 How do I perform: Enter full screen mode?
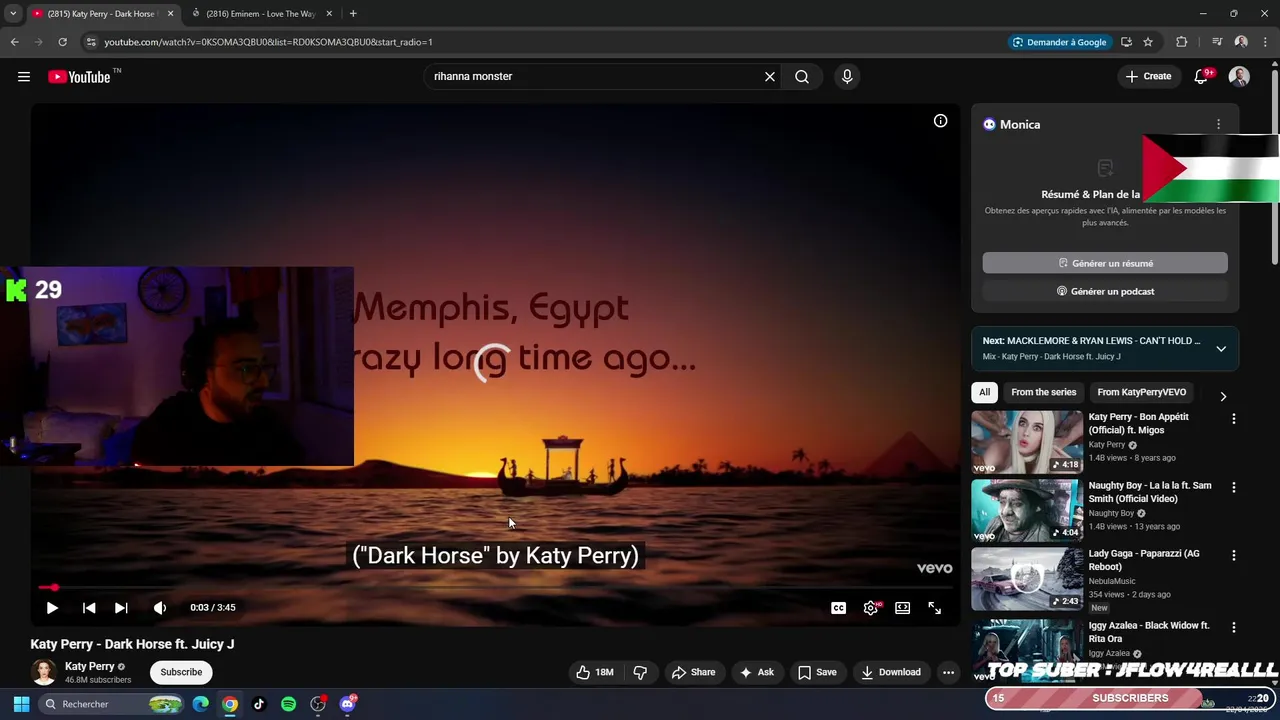coord(934,607)
